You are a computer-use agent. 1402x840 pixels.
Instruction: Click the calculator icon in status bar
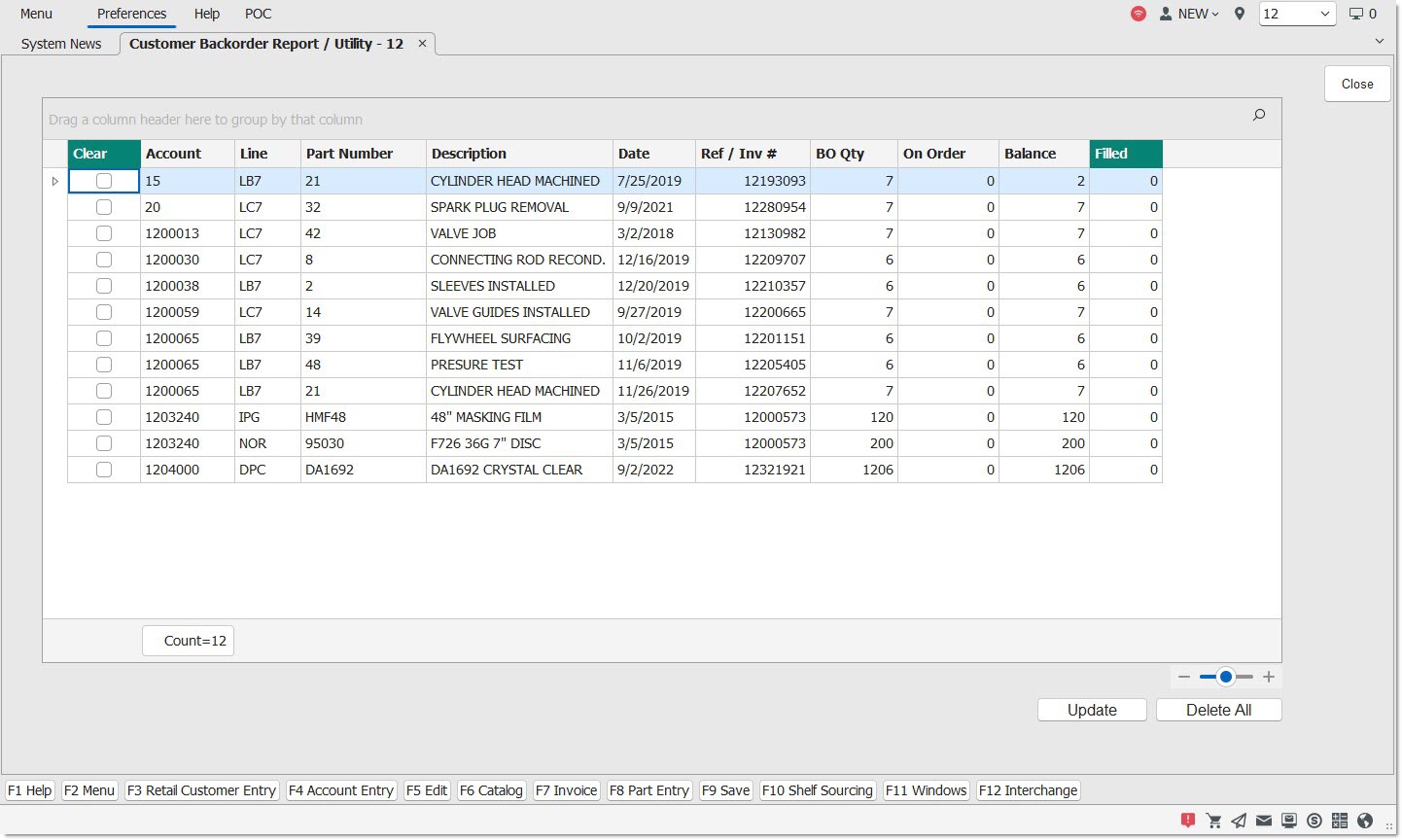click(x=1340, y=821)
